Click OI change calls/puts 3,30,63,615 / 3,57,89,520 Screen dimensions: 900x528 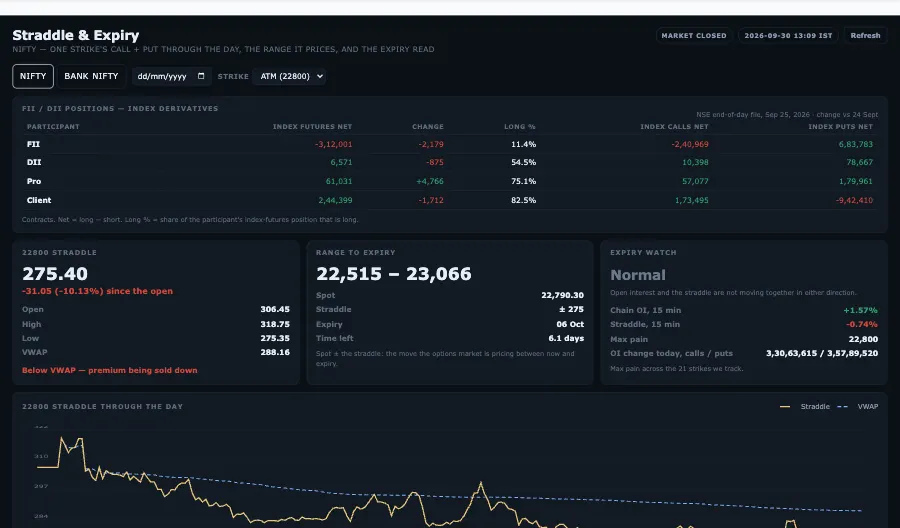tap(822, 354)
